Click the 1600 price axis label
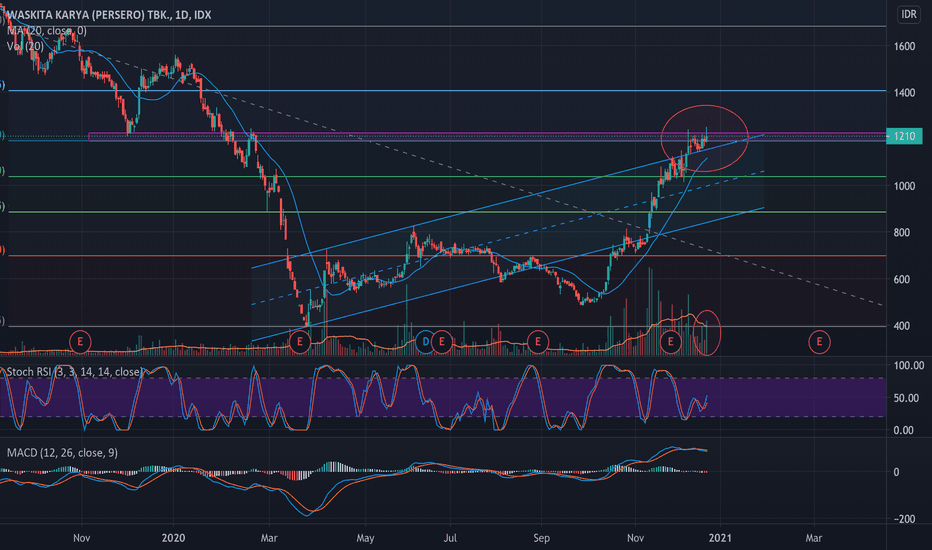Screen dimensions: 932x550 click(x=905, y=46)
